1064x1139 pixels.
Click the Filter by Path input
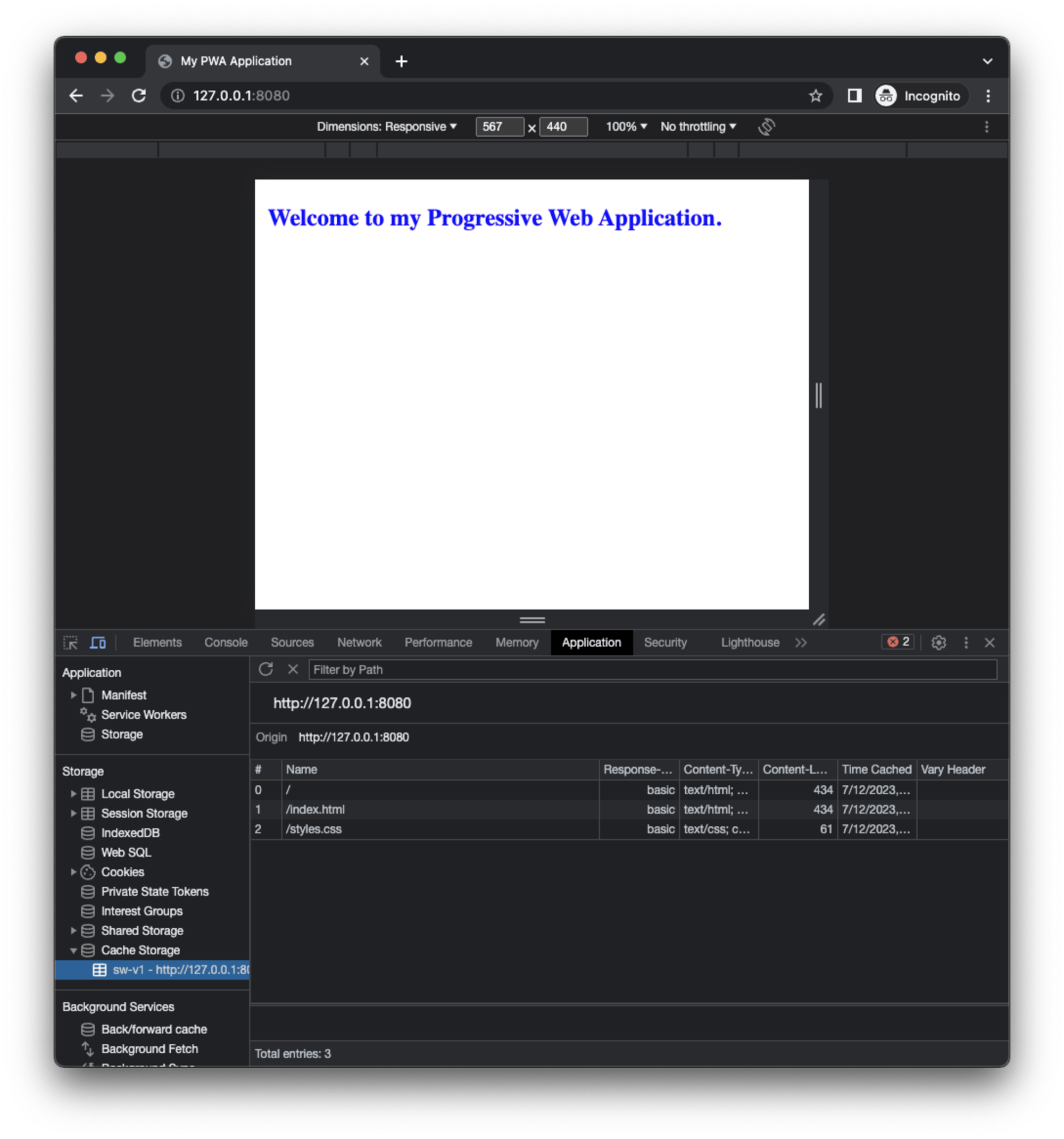point(652,669)
